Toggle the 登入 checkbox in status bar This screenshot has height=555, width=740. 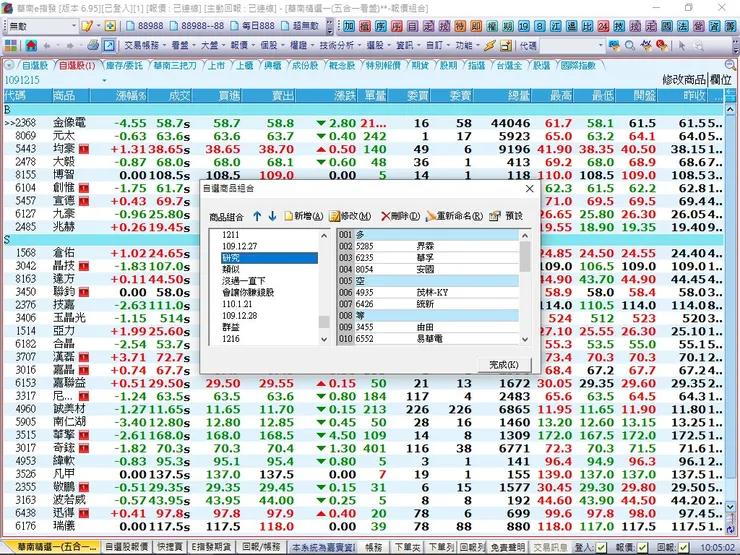[x=601, y=547]
